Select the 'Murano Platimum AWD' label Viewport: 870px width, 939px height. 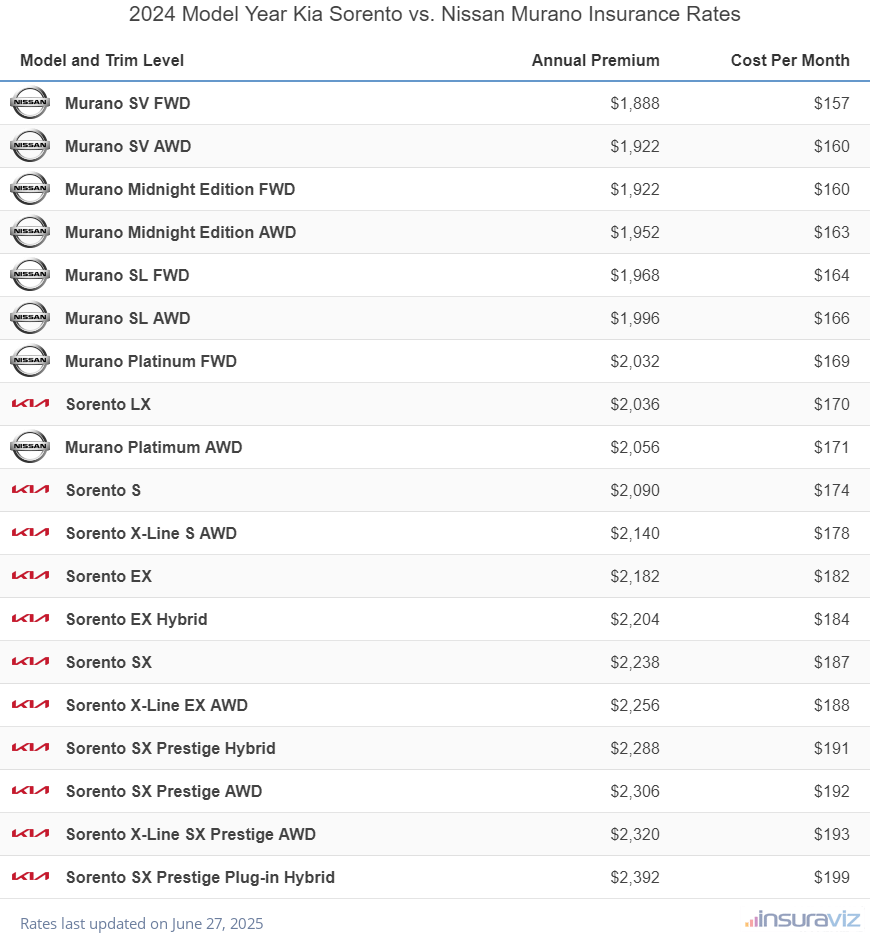click(154, 447)
